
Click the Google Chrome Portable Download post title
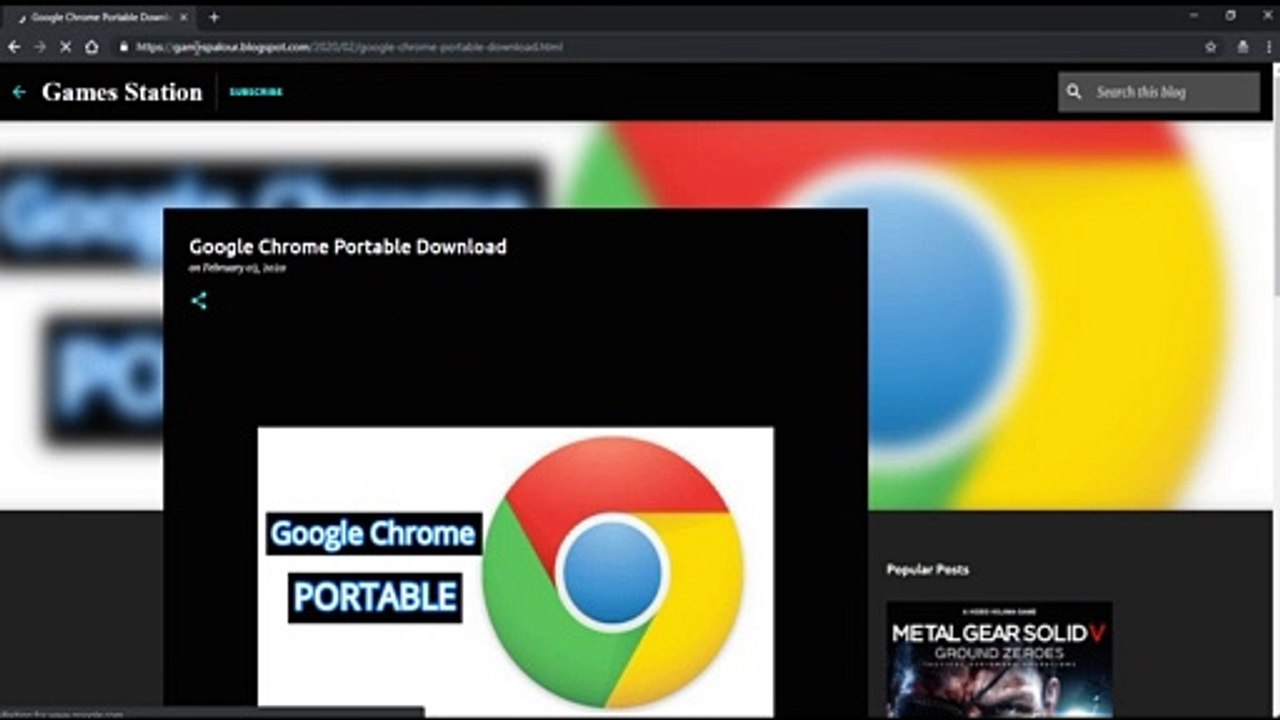pos(348,247)
